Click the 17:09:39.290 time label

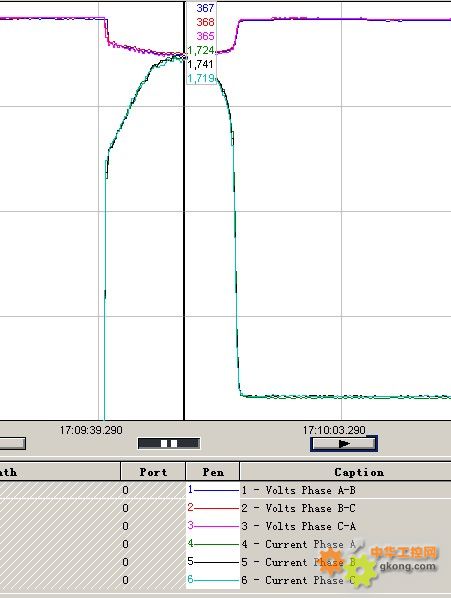[x=91, y=430]
